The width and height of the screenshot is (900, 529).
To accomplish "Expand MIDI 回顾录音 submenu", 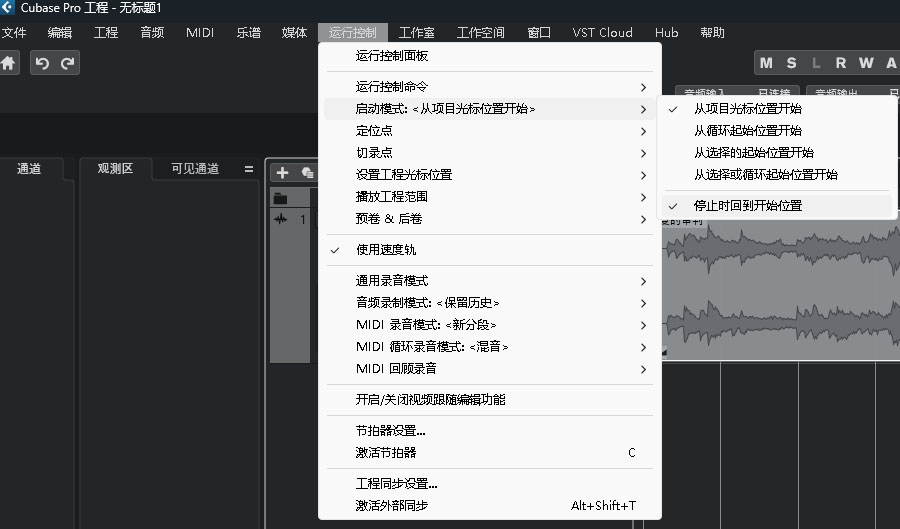I will click(x=490, y=368).
